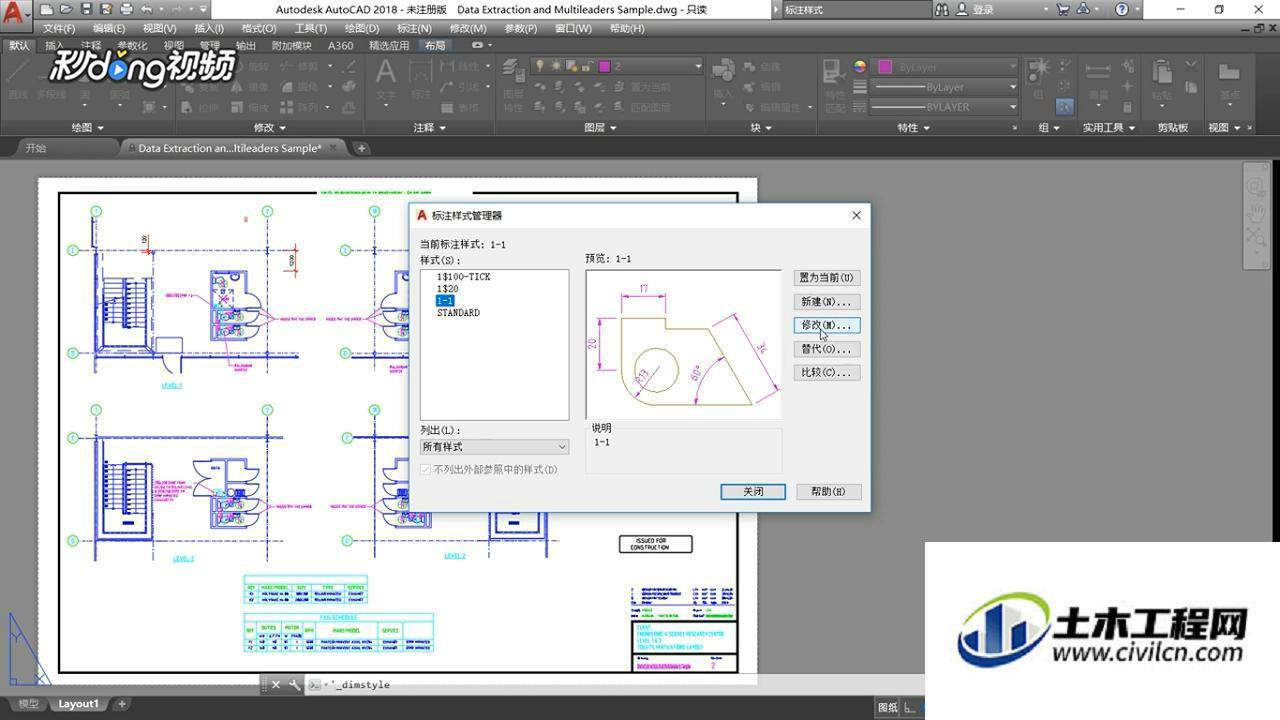Open the 格式(O) menu
Screen dimensions: 1280x720
259,28
